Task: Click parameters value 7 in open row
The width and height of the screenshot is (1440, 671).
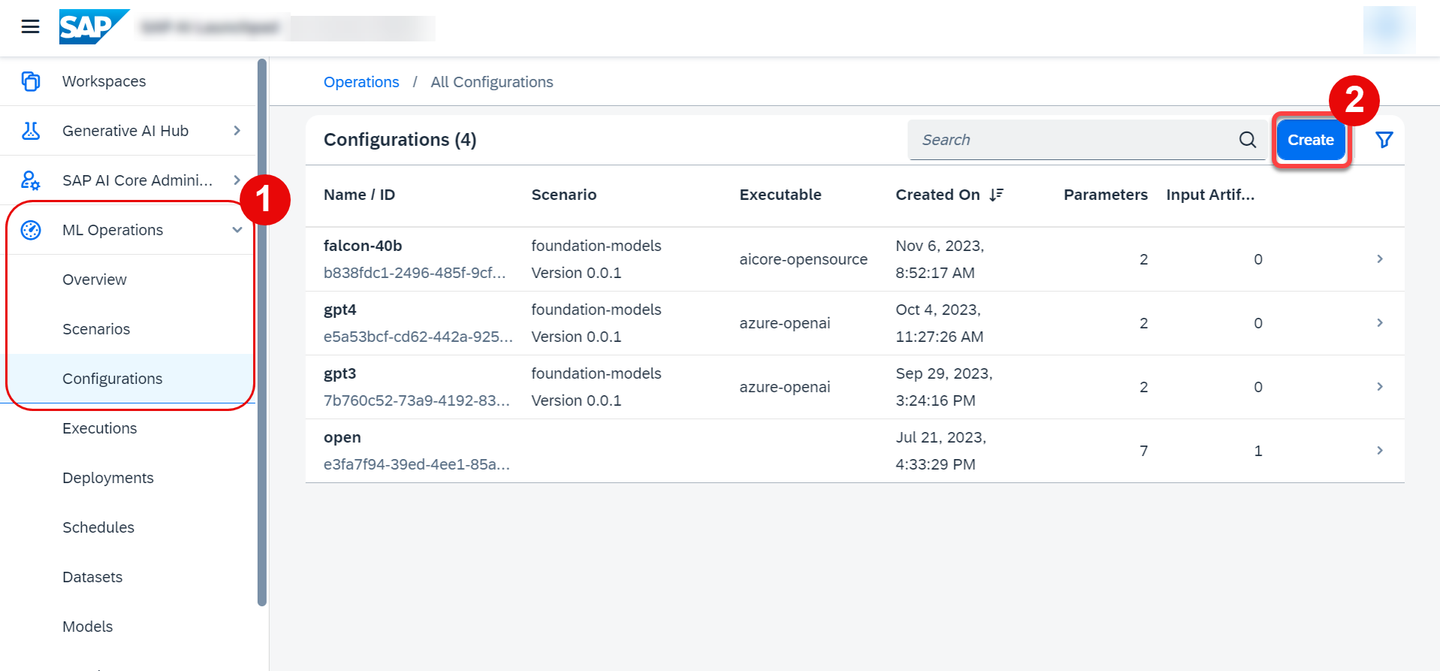Action: [1143, 451]
